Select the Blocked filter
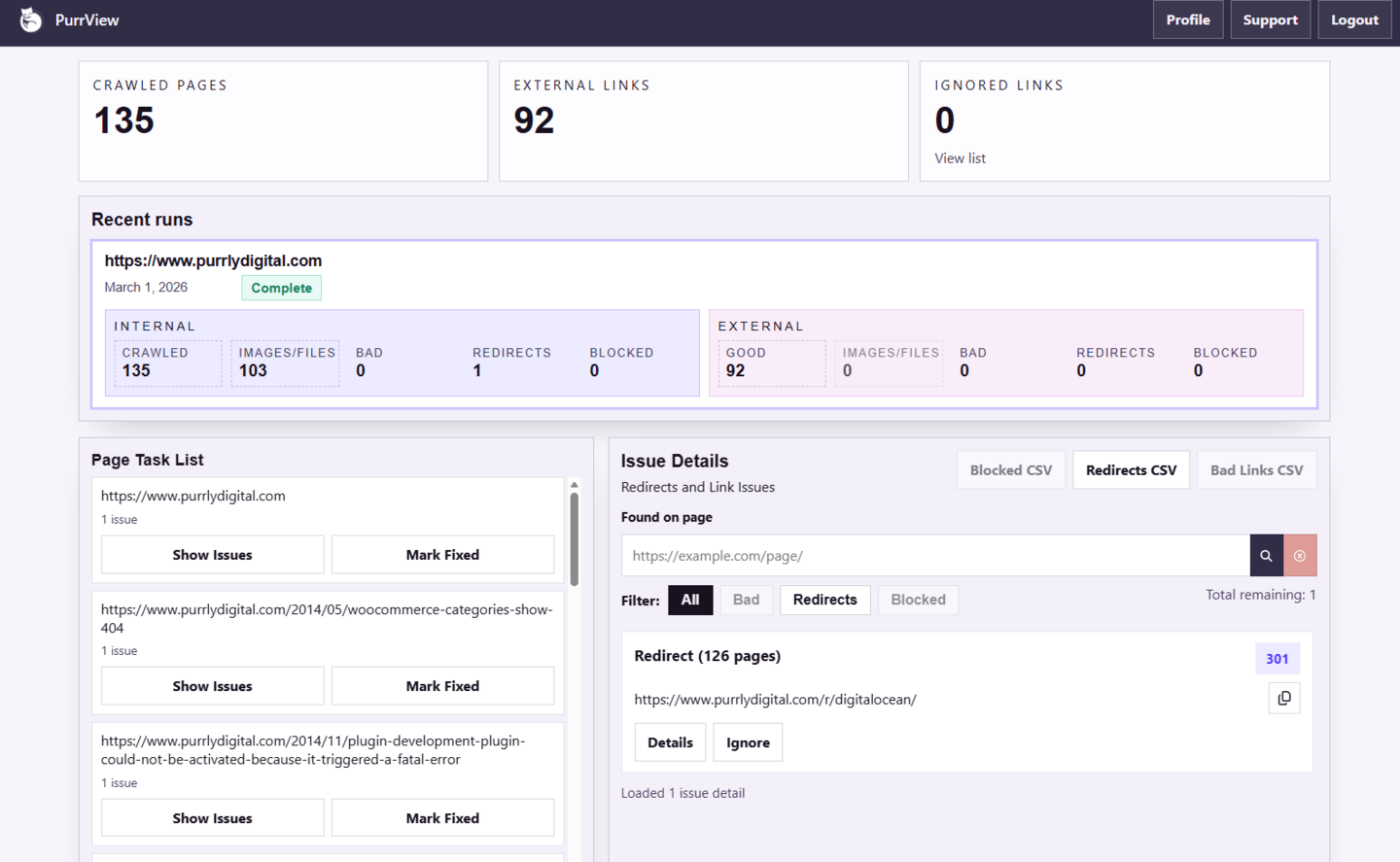The height and width of the screenshot is (862, 1400). point(918,600)
